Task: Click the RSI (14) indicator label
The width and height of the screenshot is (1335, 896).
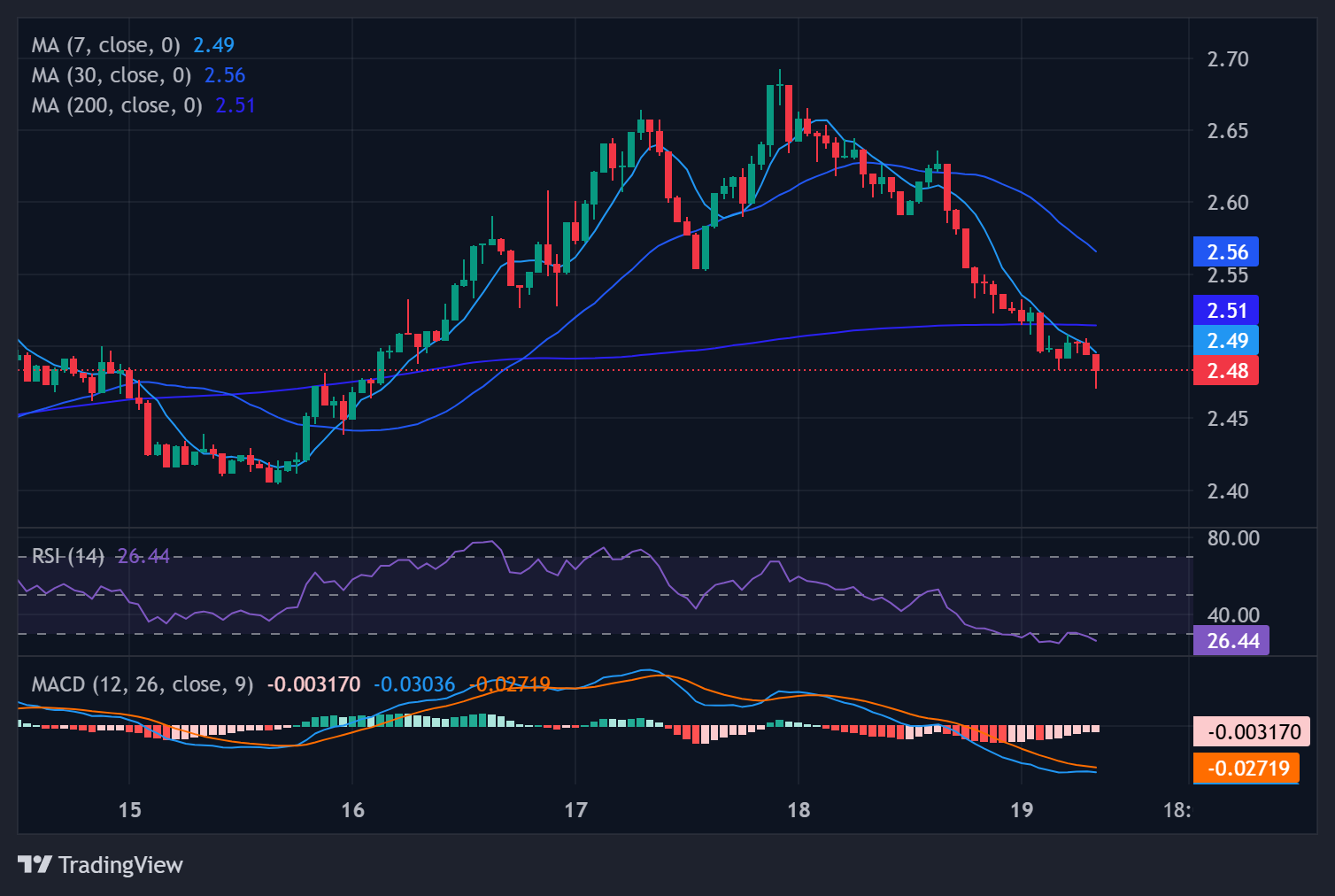Action: pyautogui.click(x=68, y=556)
